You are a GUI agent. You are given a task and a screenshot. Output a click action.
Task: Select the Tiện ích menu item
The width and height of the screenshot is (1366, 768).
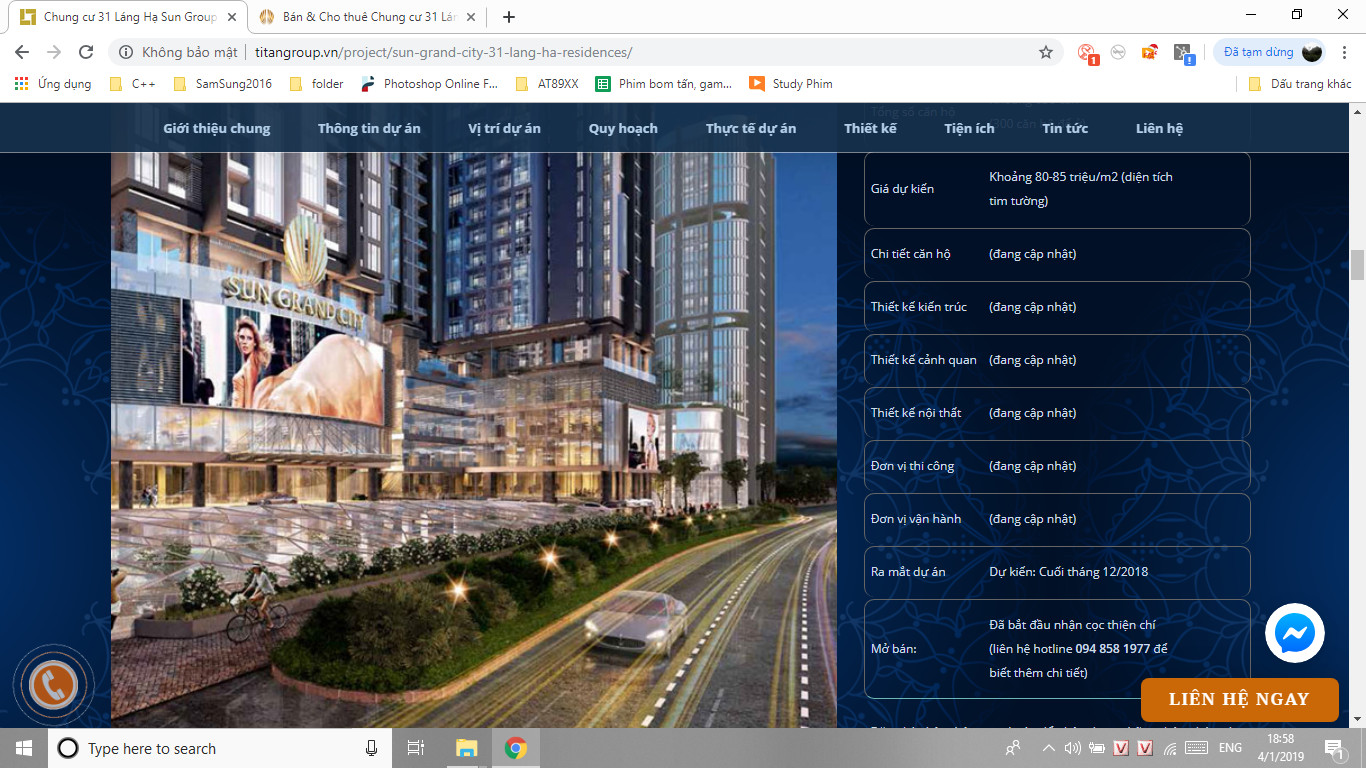(969, 128)
